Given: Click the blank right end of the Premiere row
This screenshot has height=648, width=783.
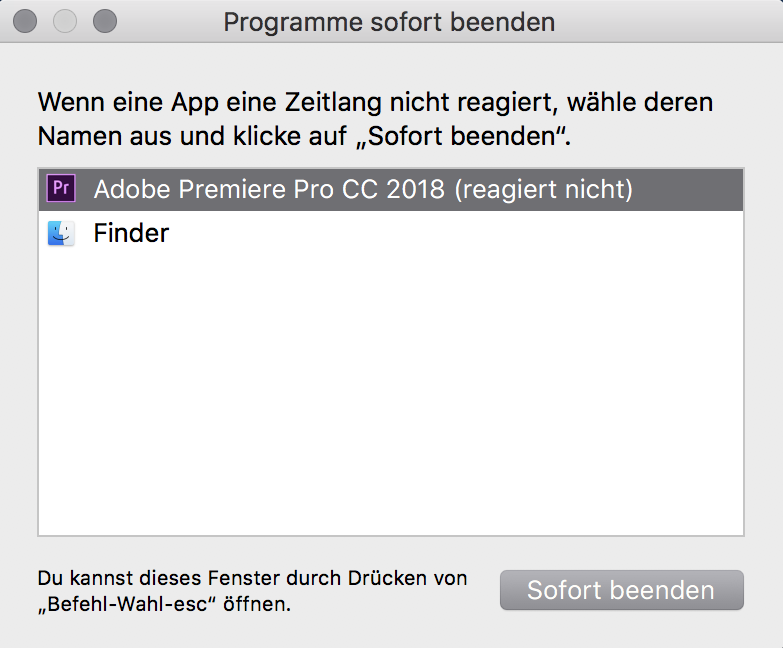Looking at the screenshot, I should point(695,189).
